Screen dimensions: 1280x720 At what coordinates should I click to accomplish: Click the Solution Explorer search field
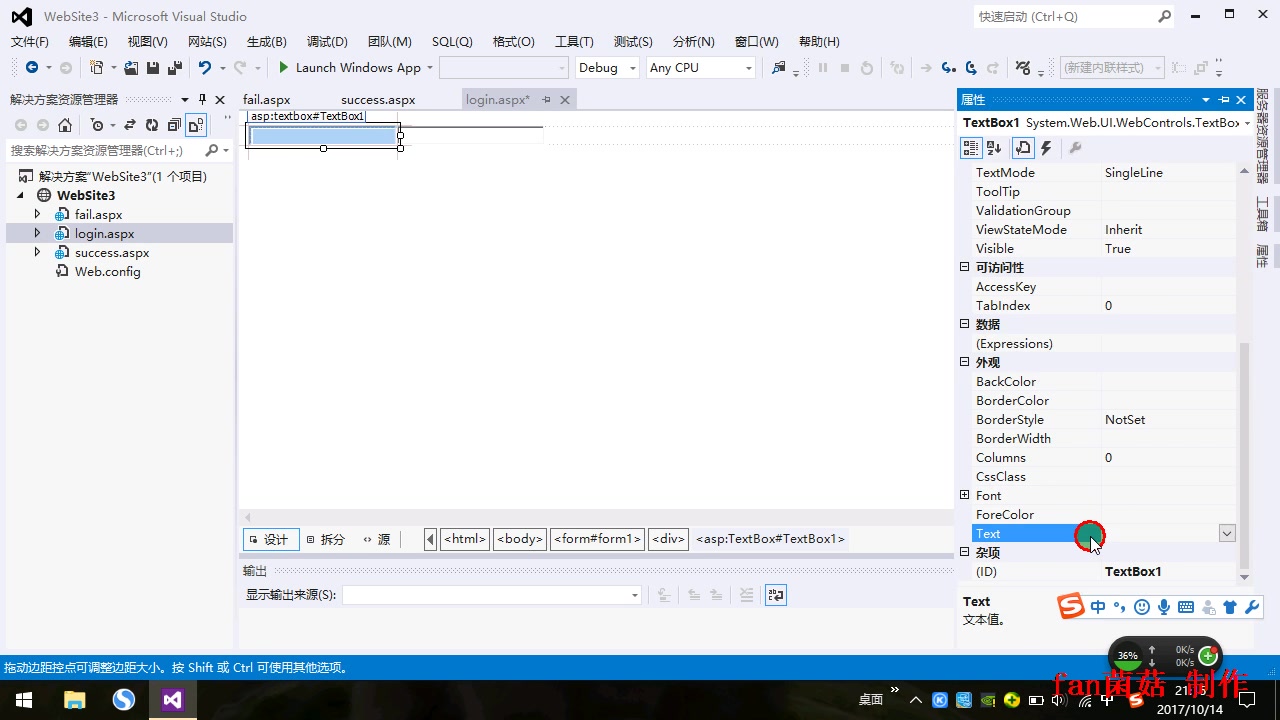[105, 150]
